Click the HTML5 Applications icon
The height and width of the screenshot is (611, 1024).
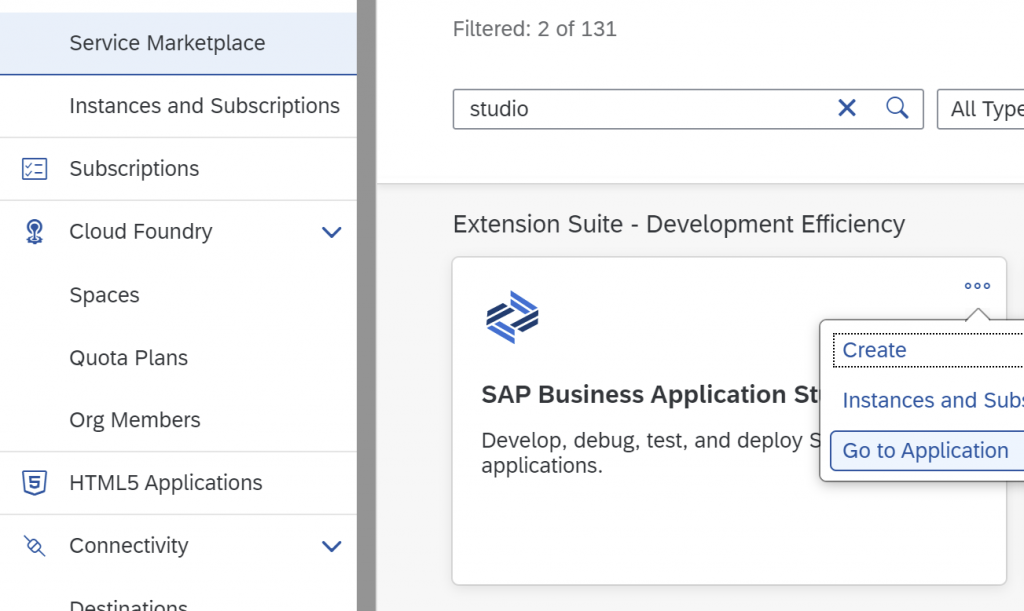pyautogui.click(x=34, y=483)
